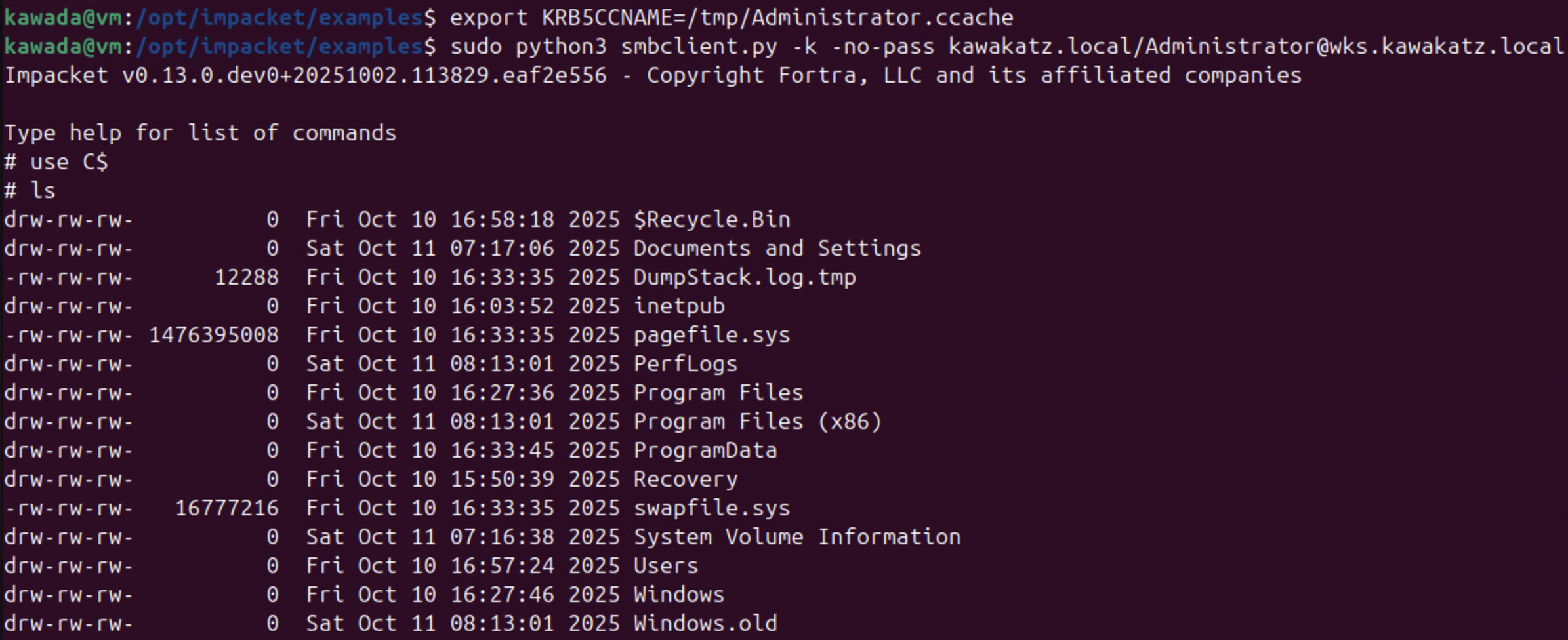Viewport: 1568px width, 640px height.
Task: Click the smbclient.py script name
Action: click(x=698, y=47)
